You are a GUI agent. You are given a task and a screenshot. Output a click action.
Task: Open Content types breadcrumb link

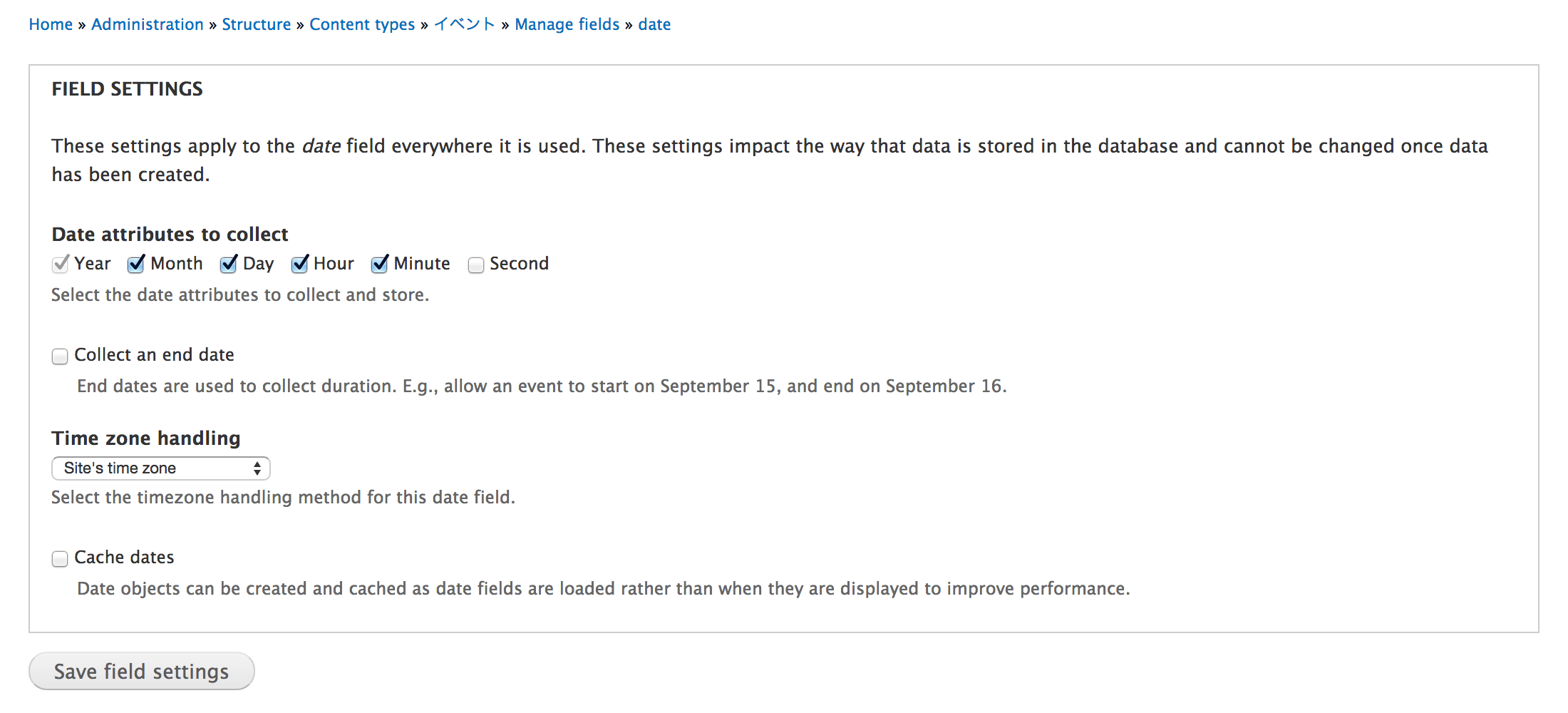click(x=362, y=24)
